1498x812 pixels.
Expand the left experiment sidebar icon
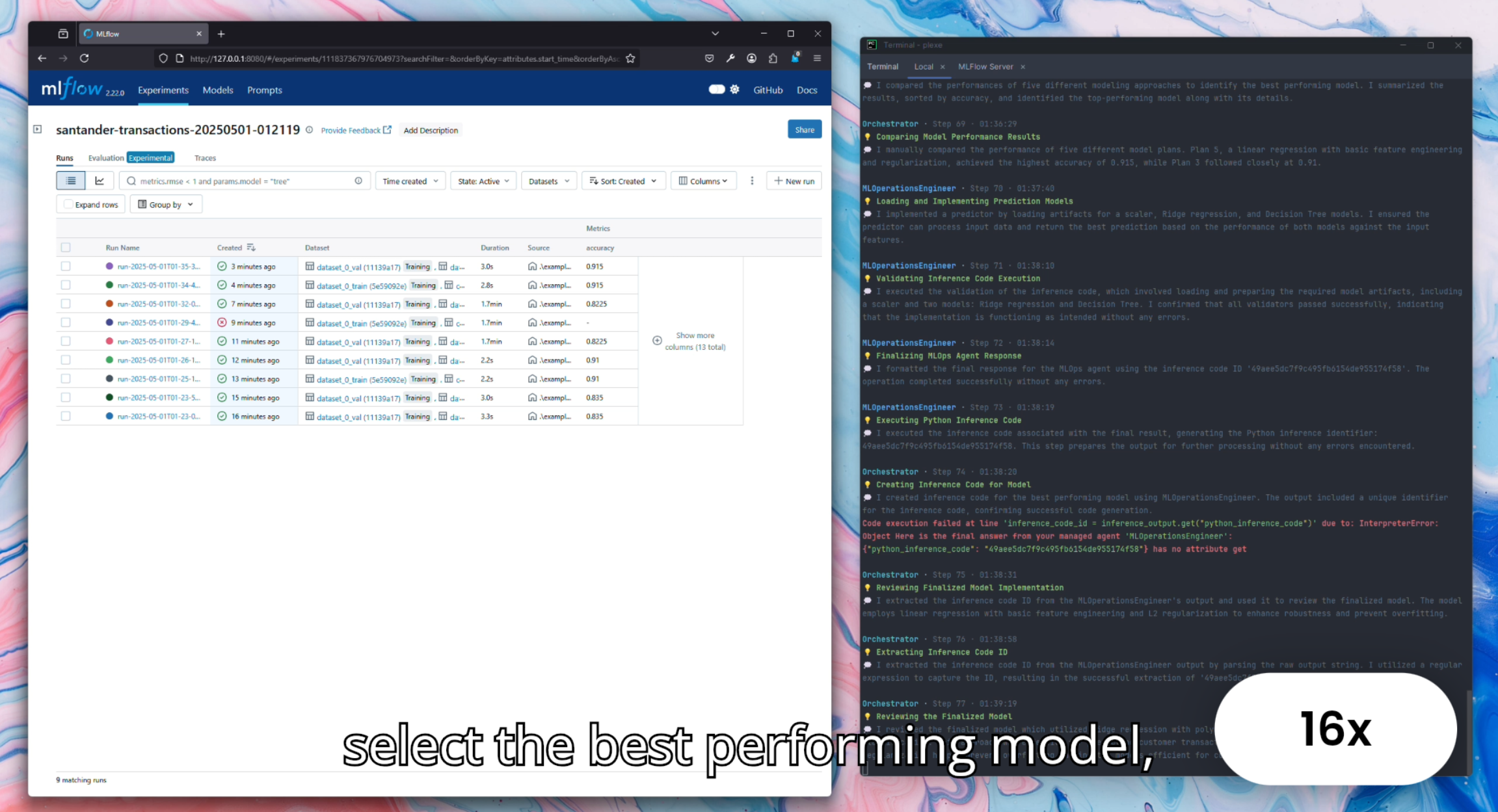coord(38,129)
